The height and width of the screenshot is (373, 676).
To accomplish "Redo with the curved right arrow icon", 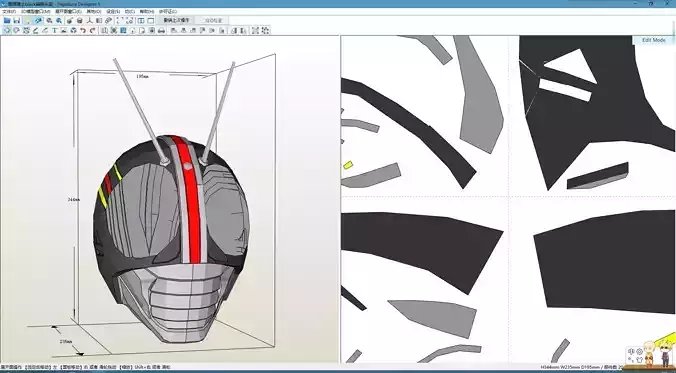I will pos(92,31).
